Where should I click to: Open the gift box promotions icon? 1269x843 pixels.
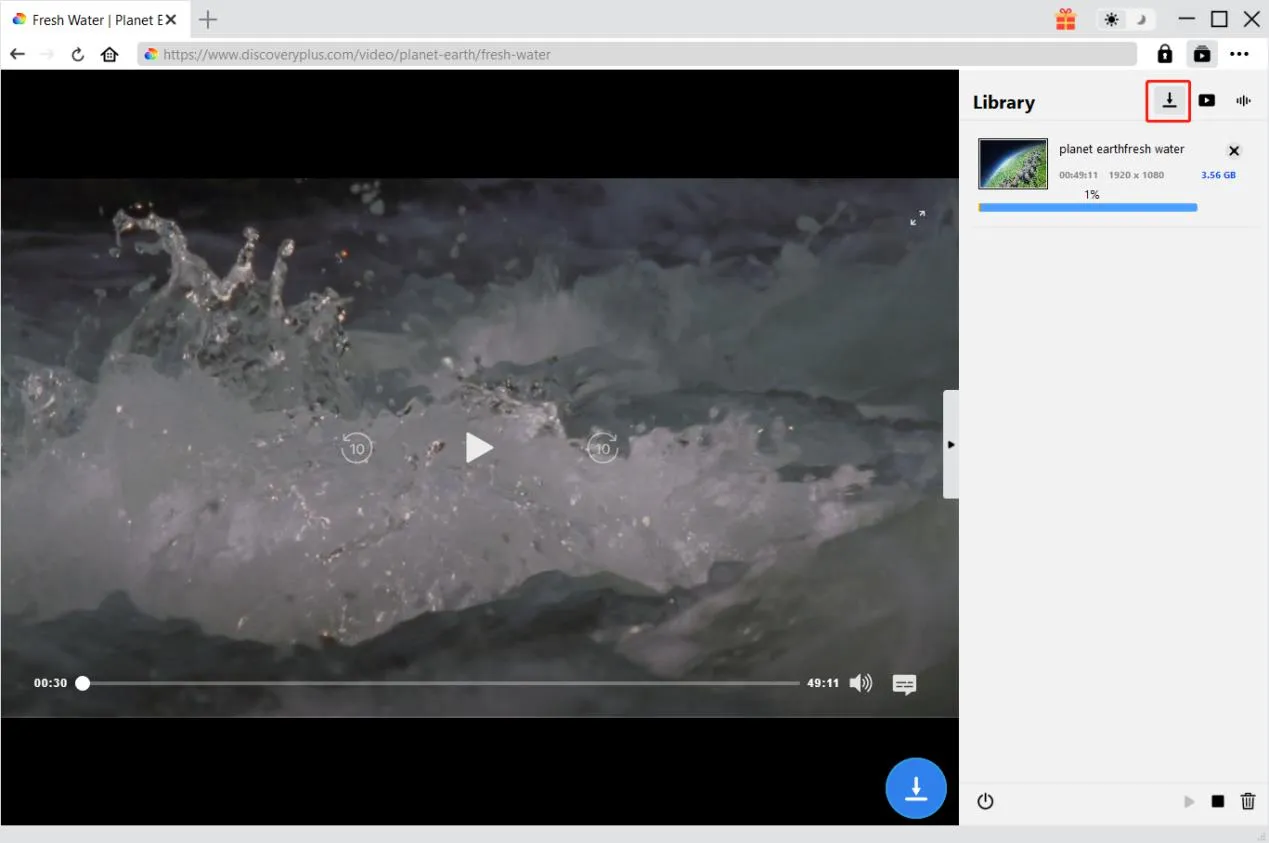(1065, 19)
